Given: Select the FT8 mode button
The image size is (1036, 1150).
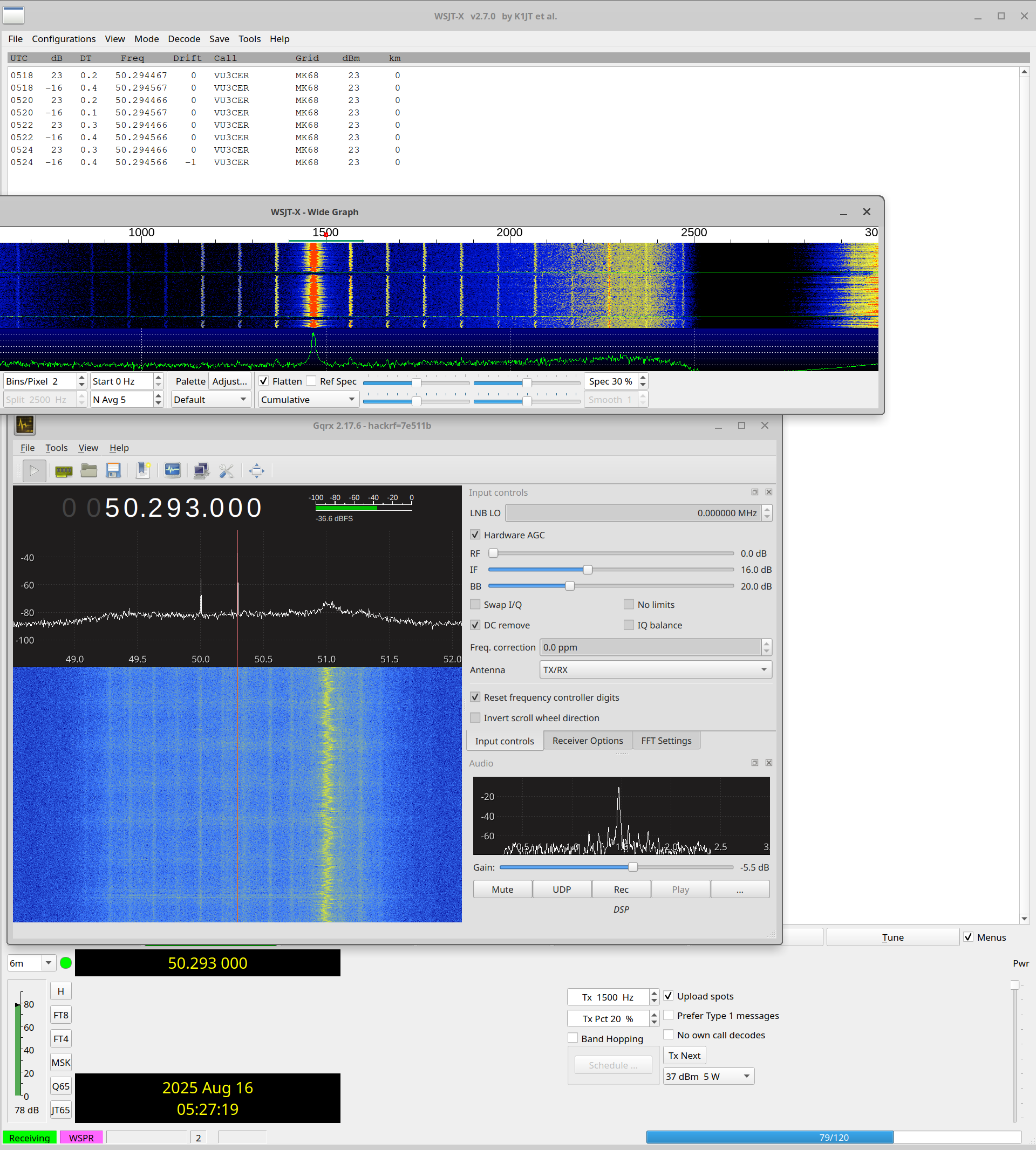Looking at the screenshot, I should (x=61, y=1015).
